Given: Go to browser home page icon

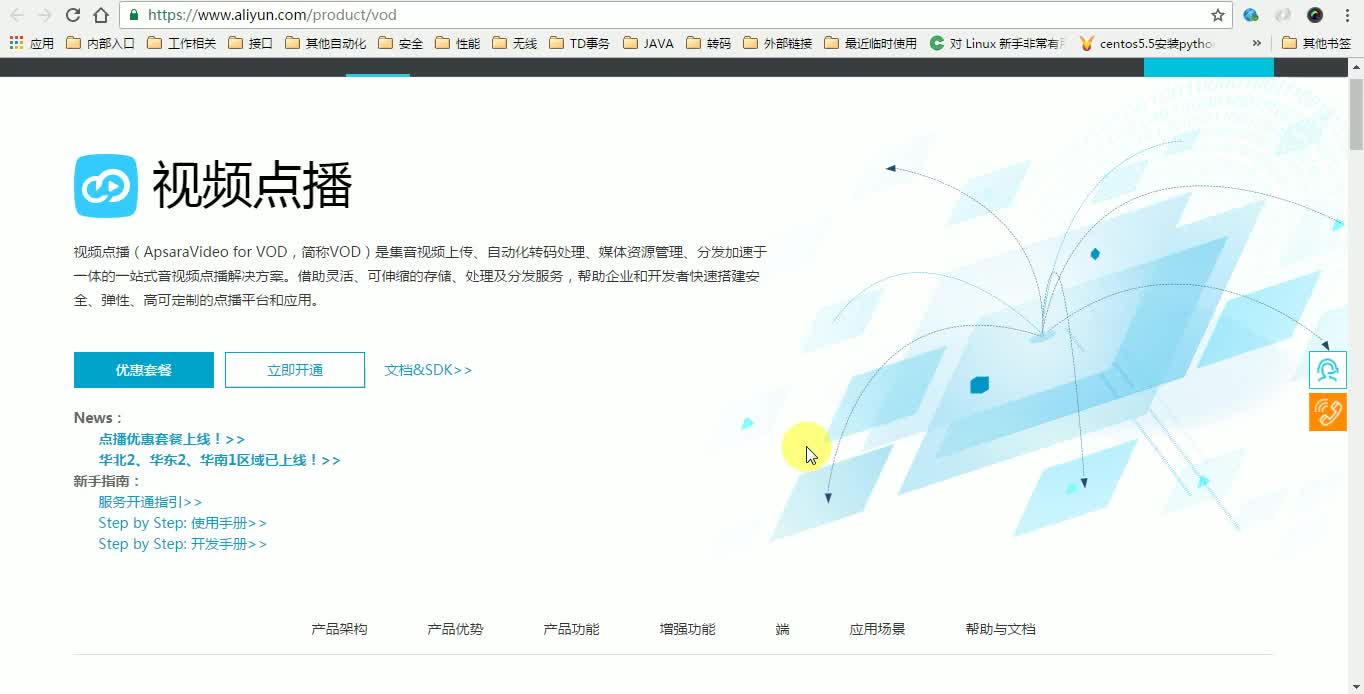Looking at the screenshot, I should coord(101,15).
